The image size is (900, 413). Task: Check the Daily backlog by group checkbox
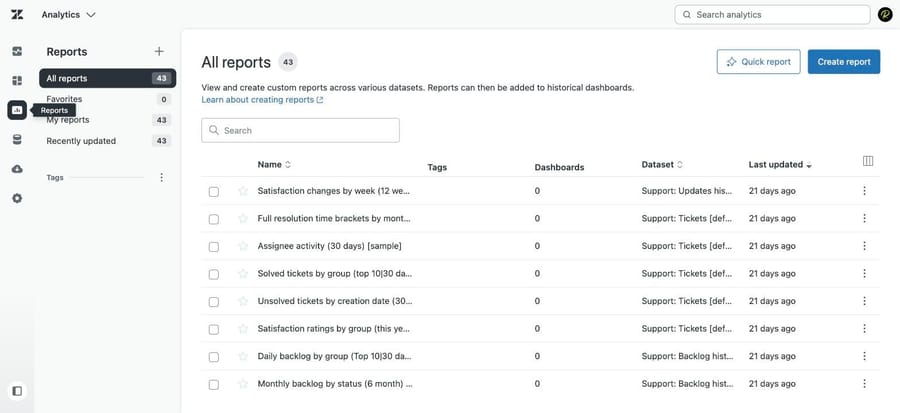[214, 357]
